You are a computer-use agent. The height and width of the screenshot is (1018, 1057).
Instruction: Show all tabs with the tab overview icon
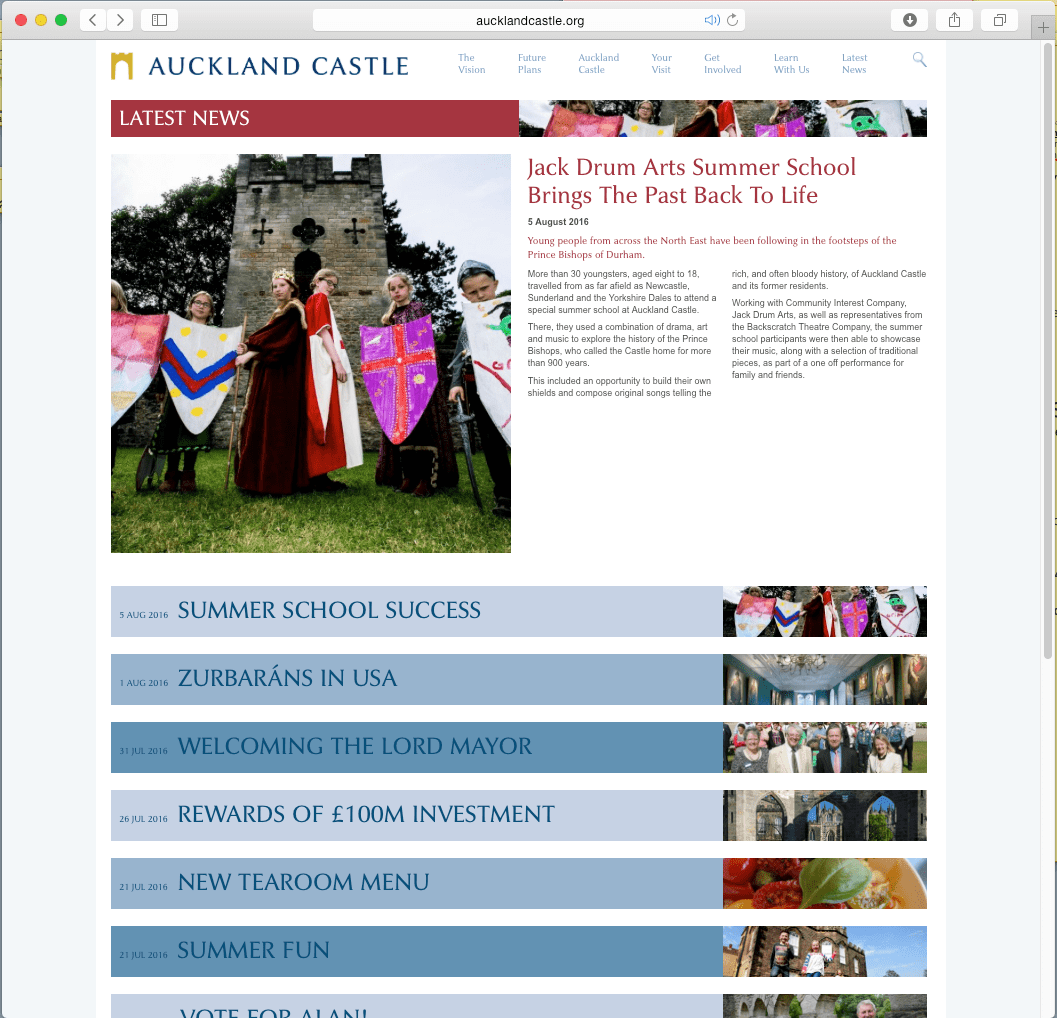coord(999,18)
